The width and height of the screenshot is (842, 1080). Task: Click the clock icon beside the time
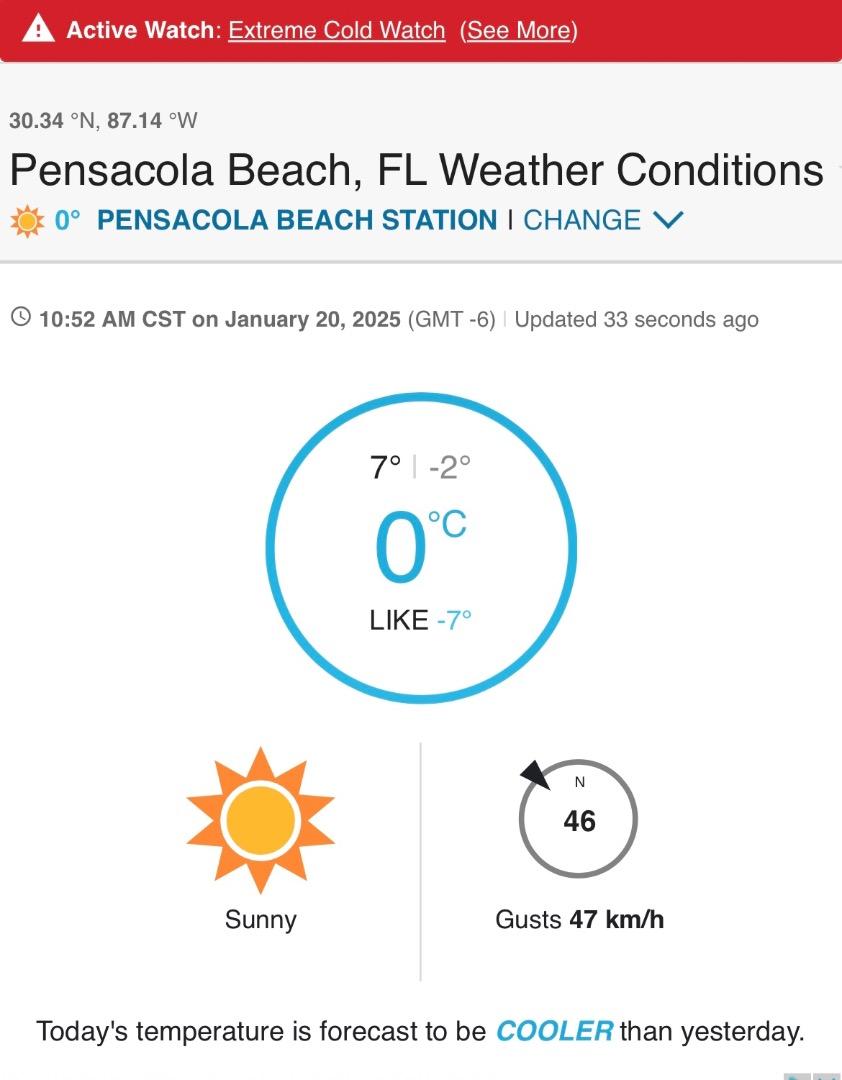click(x=21, y=318)
